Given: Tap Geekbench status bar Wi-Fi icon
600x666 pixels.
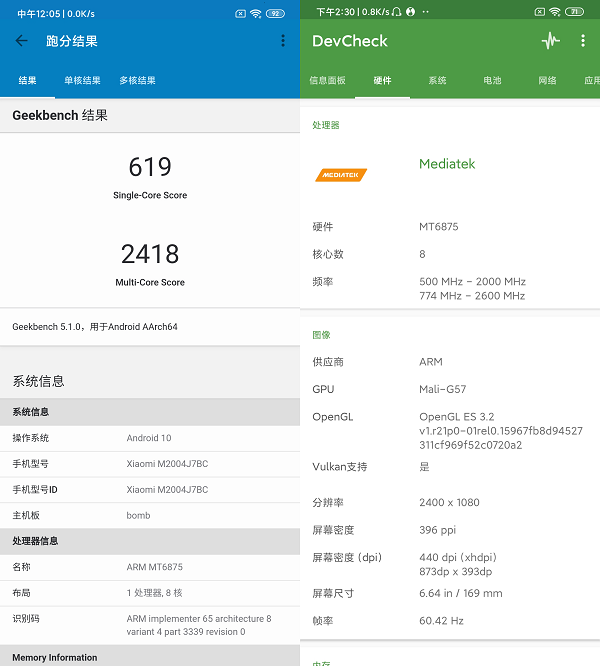Looking at the screenshot, I should coord(255,14).
